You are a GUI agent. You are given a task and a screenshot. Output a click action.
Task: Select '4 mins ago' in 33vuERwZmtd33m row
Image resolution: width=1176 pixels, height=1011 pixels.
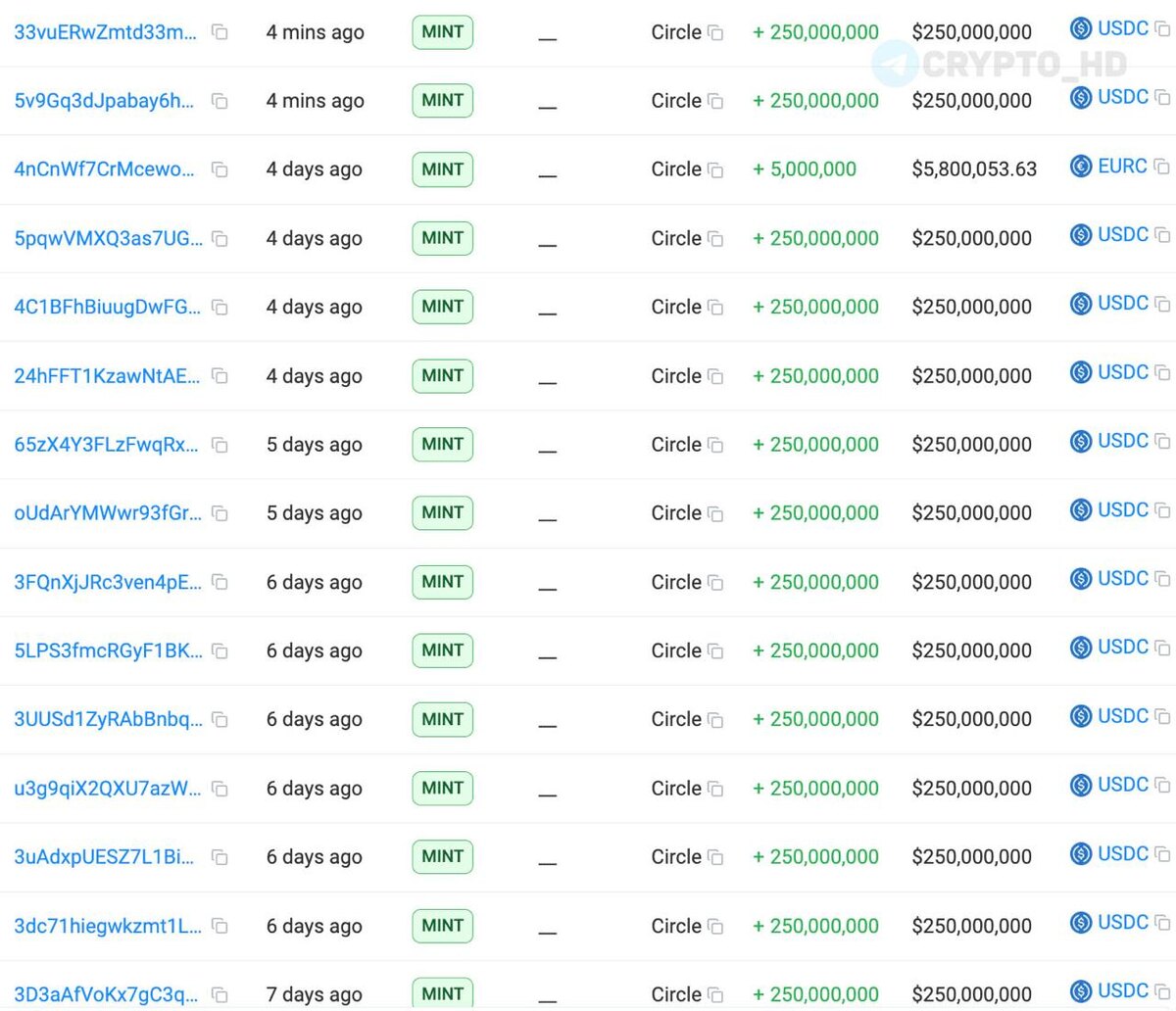click(316, 32)
